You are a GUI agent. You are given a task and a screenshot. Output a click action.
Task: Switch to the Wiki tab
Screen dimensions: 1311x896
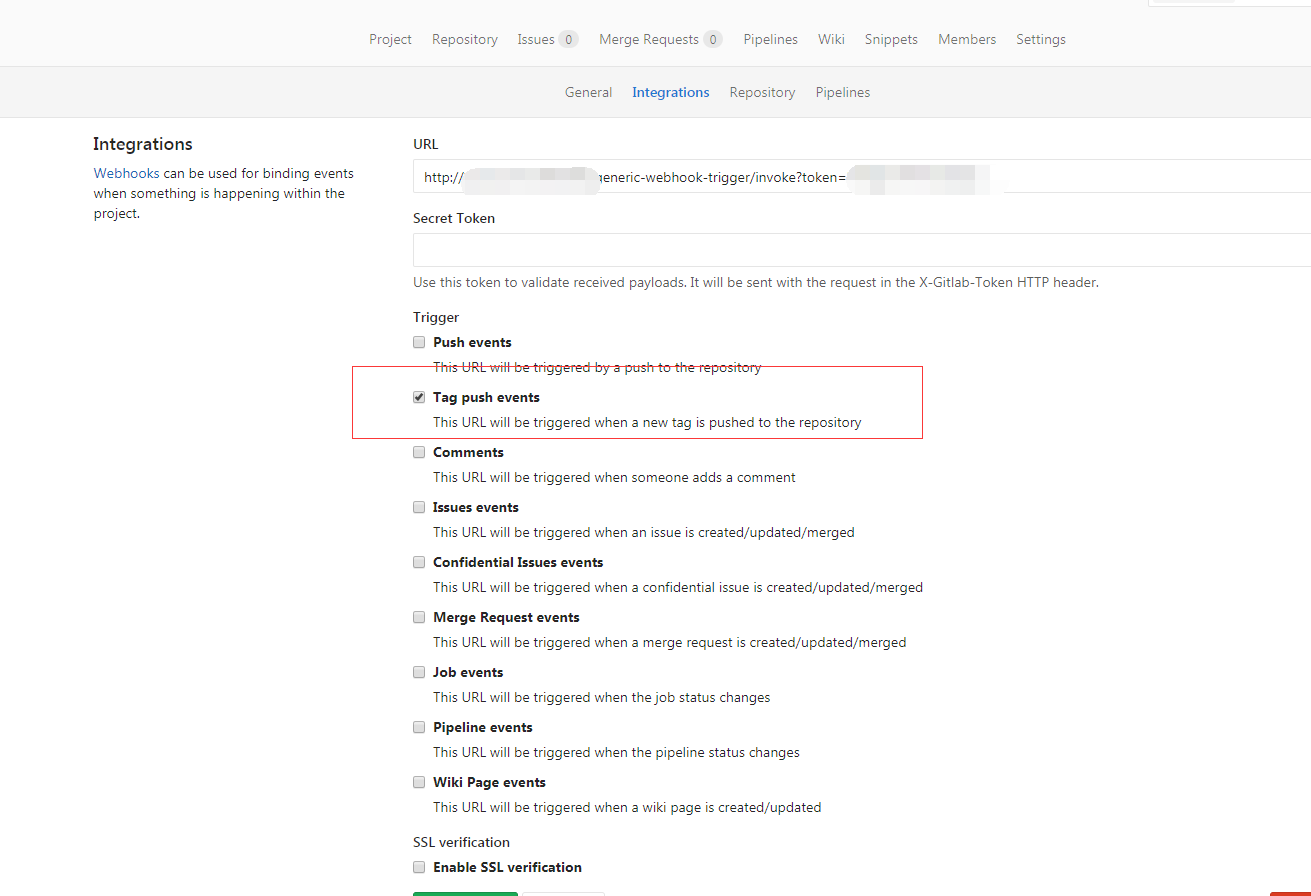(831, 39)
